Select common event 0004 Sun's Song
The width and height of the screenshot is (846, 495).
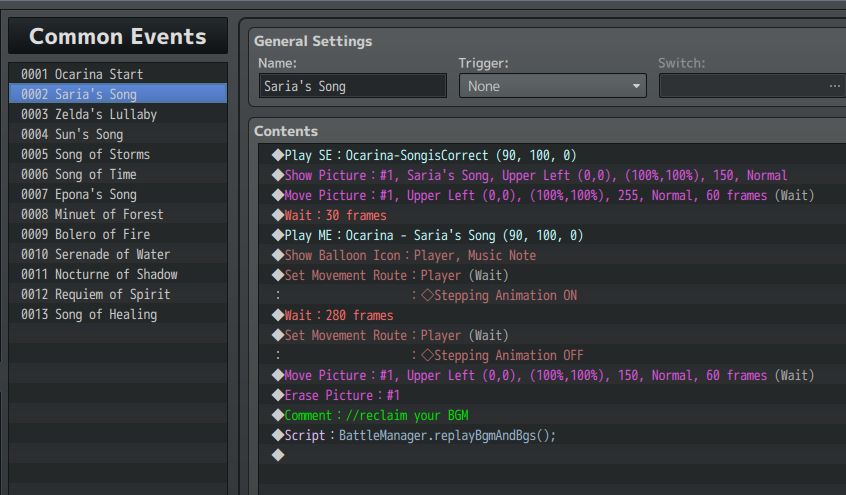coord(118,134)
